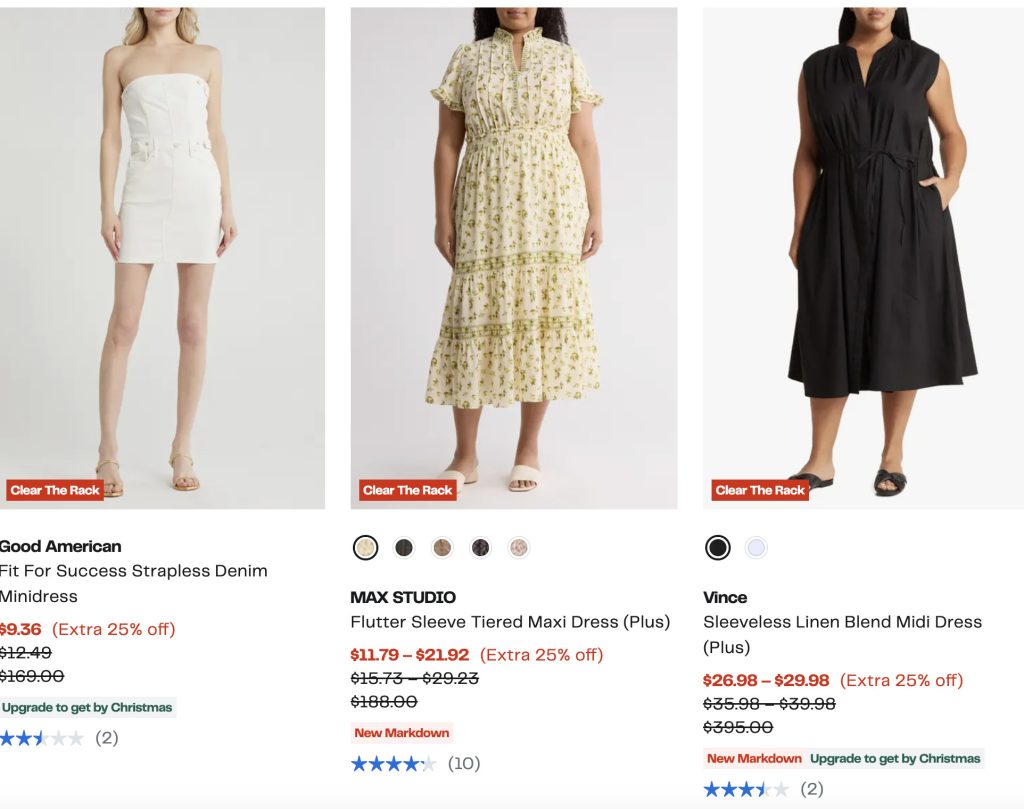Click Clear The Rack badge on floral dress
The height and width of the screenshot is (809, 1024).
tap(408, 490)
